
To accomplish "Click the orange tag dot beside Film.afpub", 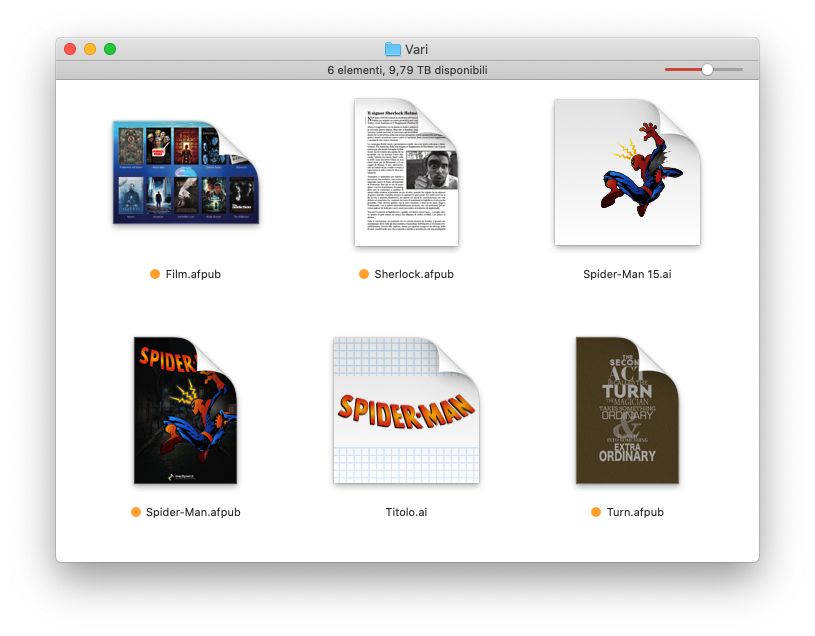I will pos(155,274).
